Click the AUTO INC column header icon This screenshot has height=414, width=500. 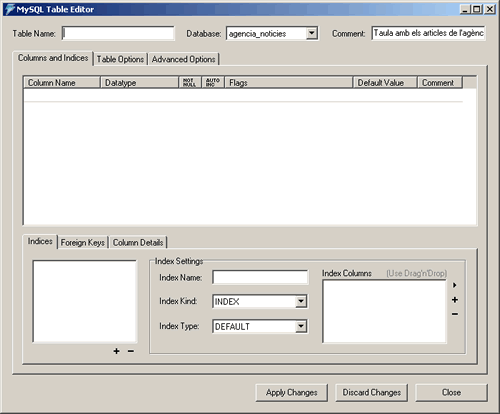coord(213,82)
